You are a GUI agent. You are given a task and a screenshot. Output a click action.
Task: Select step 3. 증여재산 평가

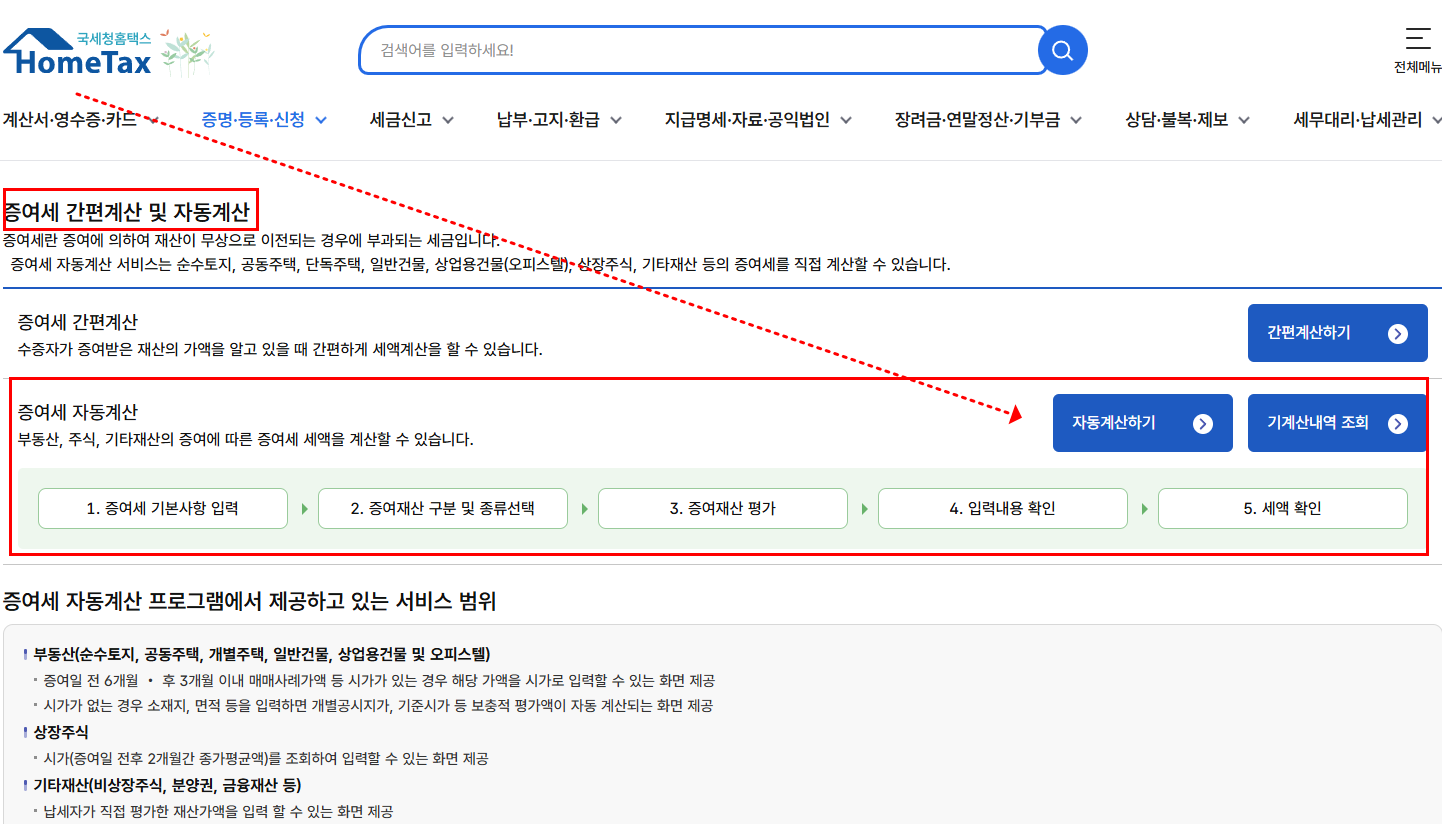(722, 508)
